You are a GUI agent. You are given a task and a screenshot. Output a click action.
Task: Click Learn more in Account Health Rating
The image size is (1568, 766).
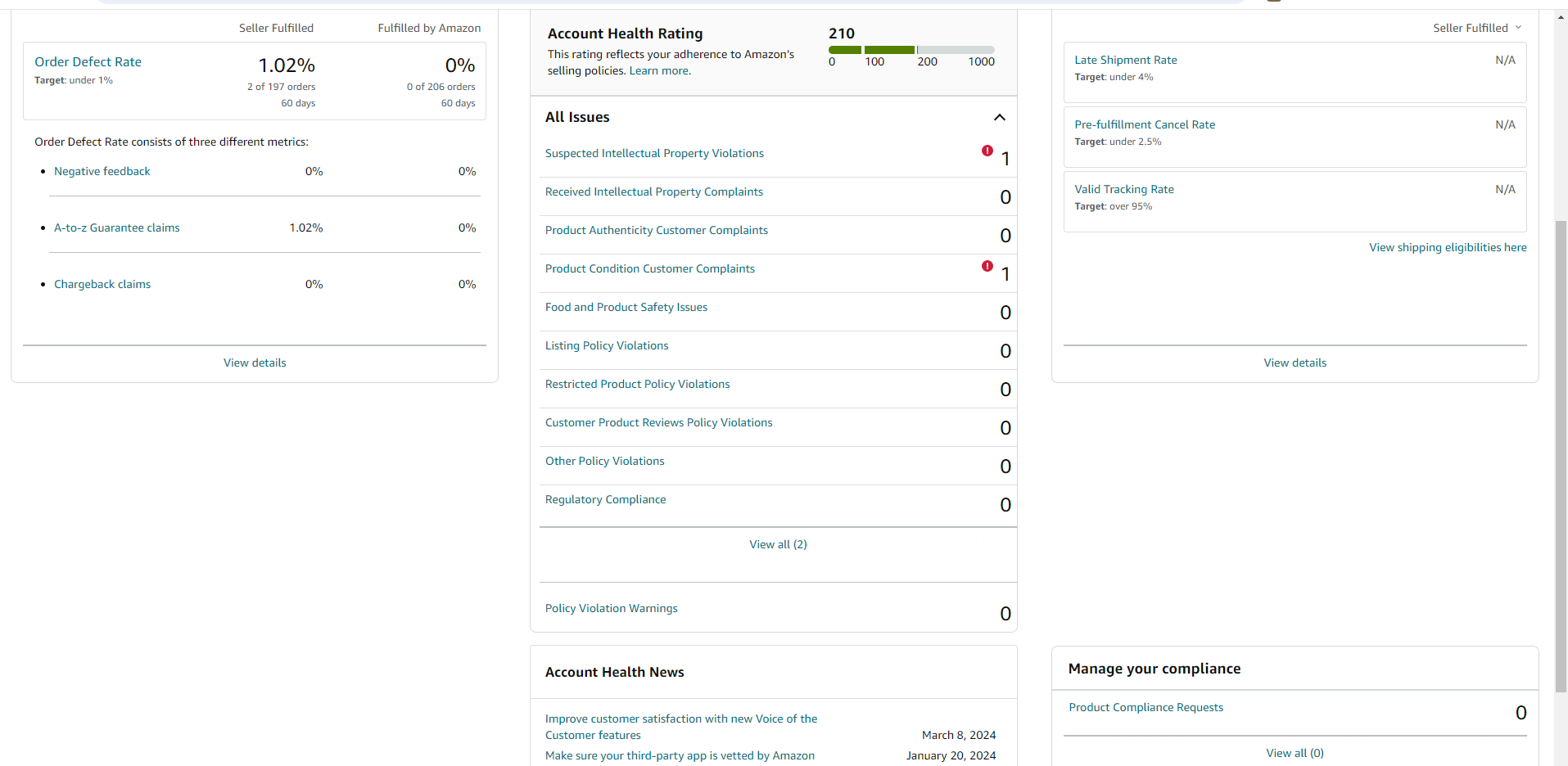pos(659,70)
